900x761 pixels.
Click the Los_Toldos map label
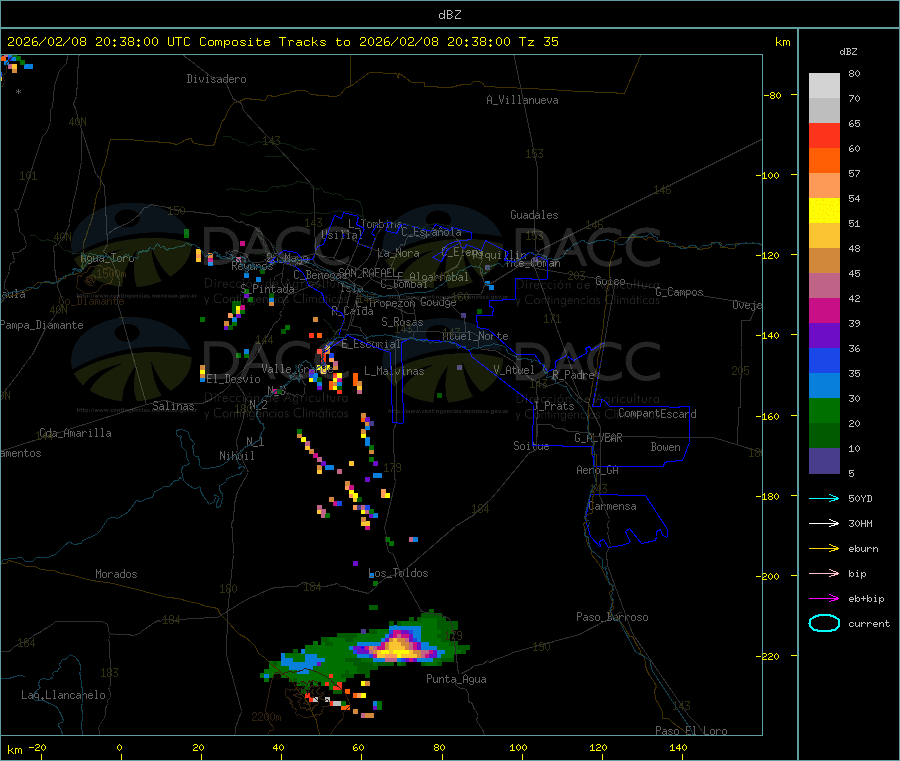pos(398,573)
